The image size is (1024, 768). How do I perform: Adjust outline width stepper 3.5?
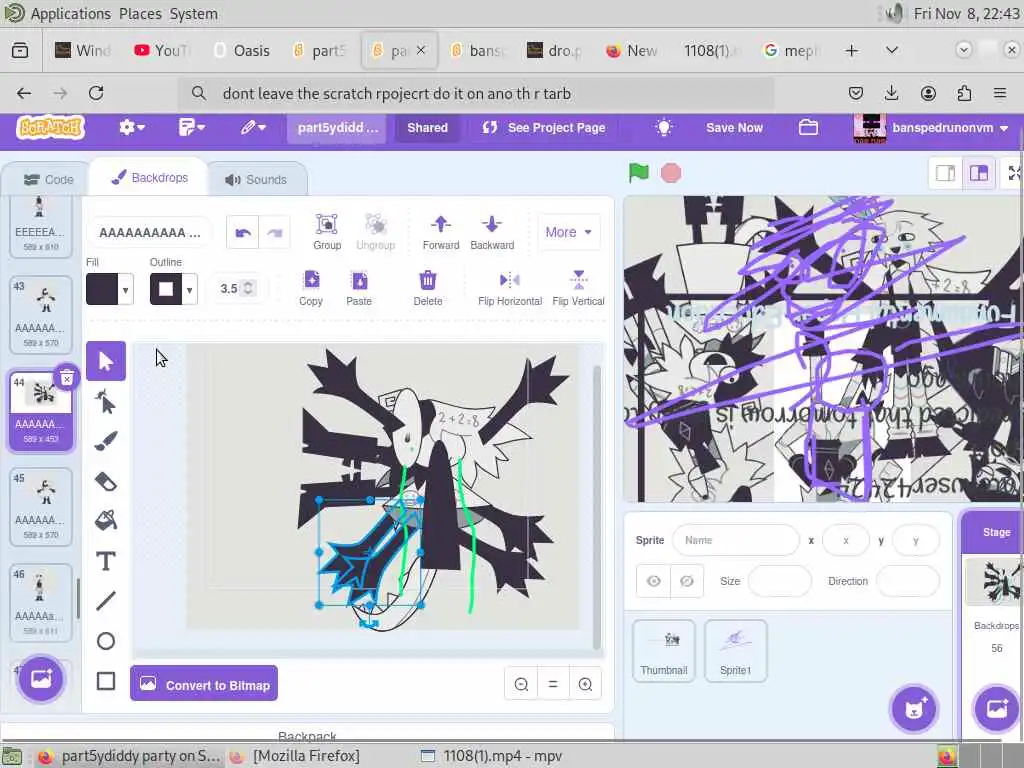(x=248, y=288)
